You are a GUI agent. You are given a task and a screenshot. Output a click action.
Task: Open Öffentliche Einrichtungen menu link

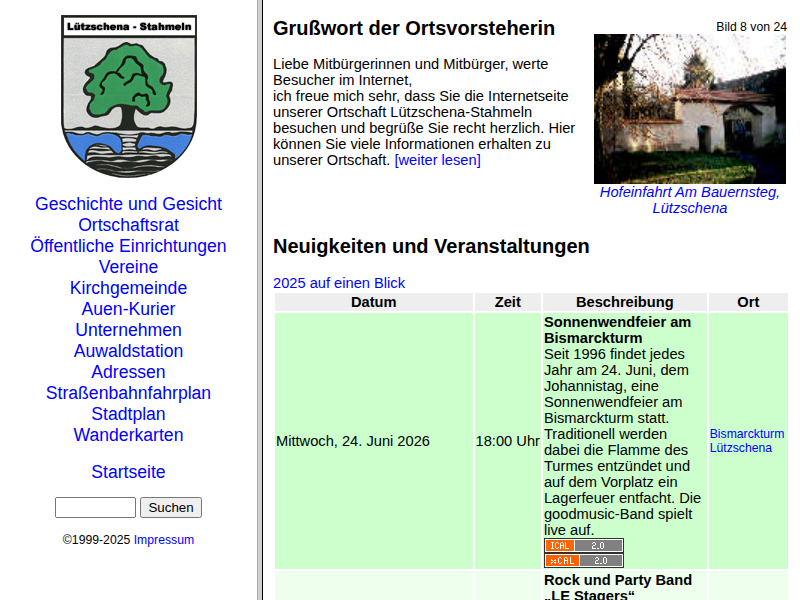tap(129, 245)
